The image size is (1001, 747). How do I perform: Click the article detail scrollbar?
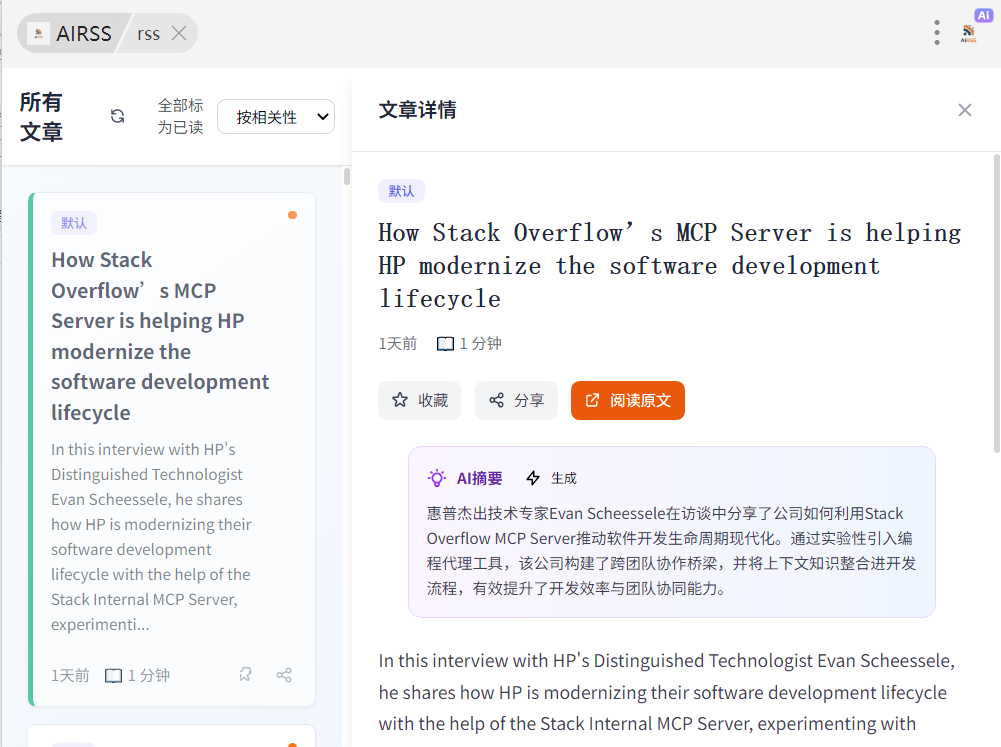pos(996,300)
